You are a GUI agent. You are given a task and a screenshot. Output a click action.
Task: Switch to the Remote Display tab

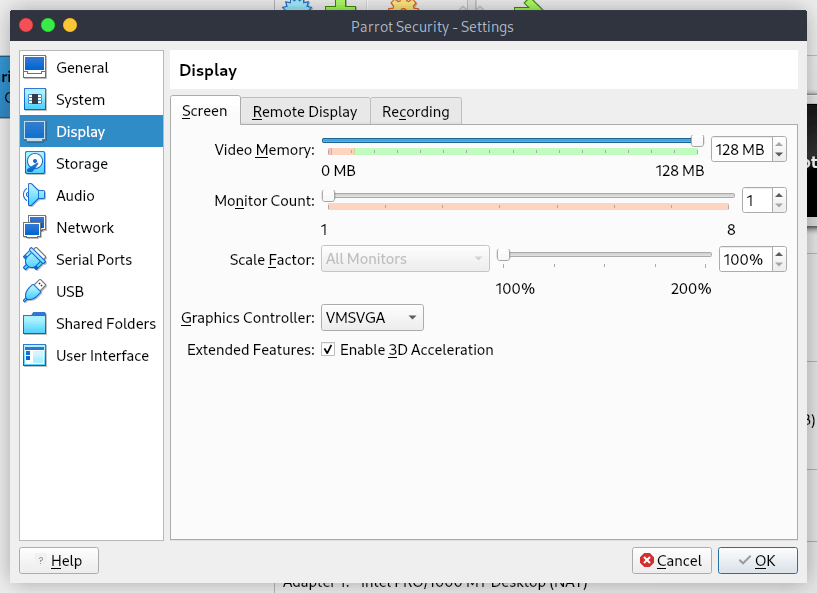[305, 112]
